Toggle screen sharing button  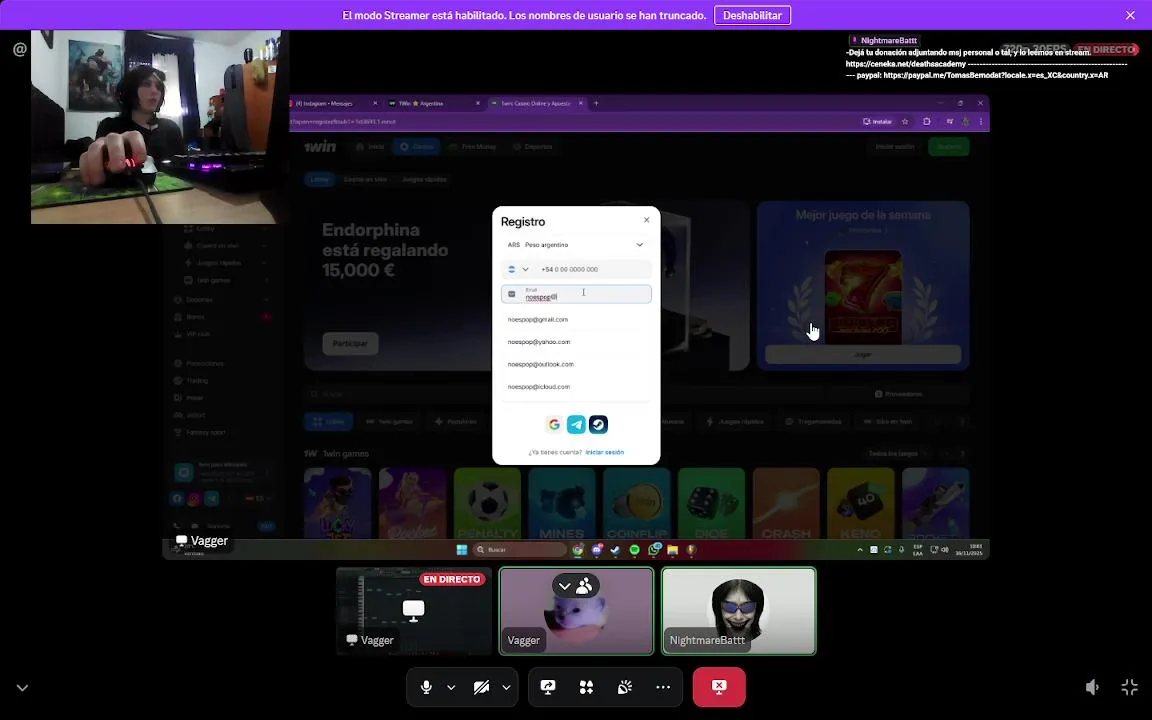tap(548, 687)
